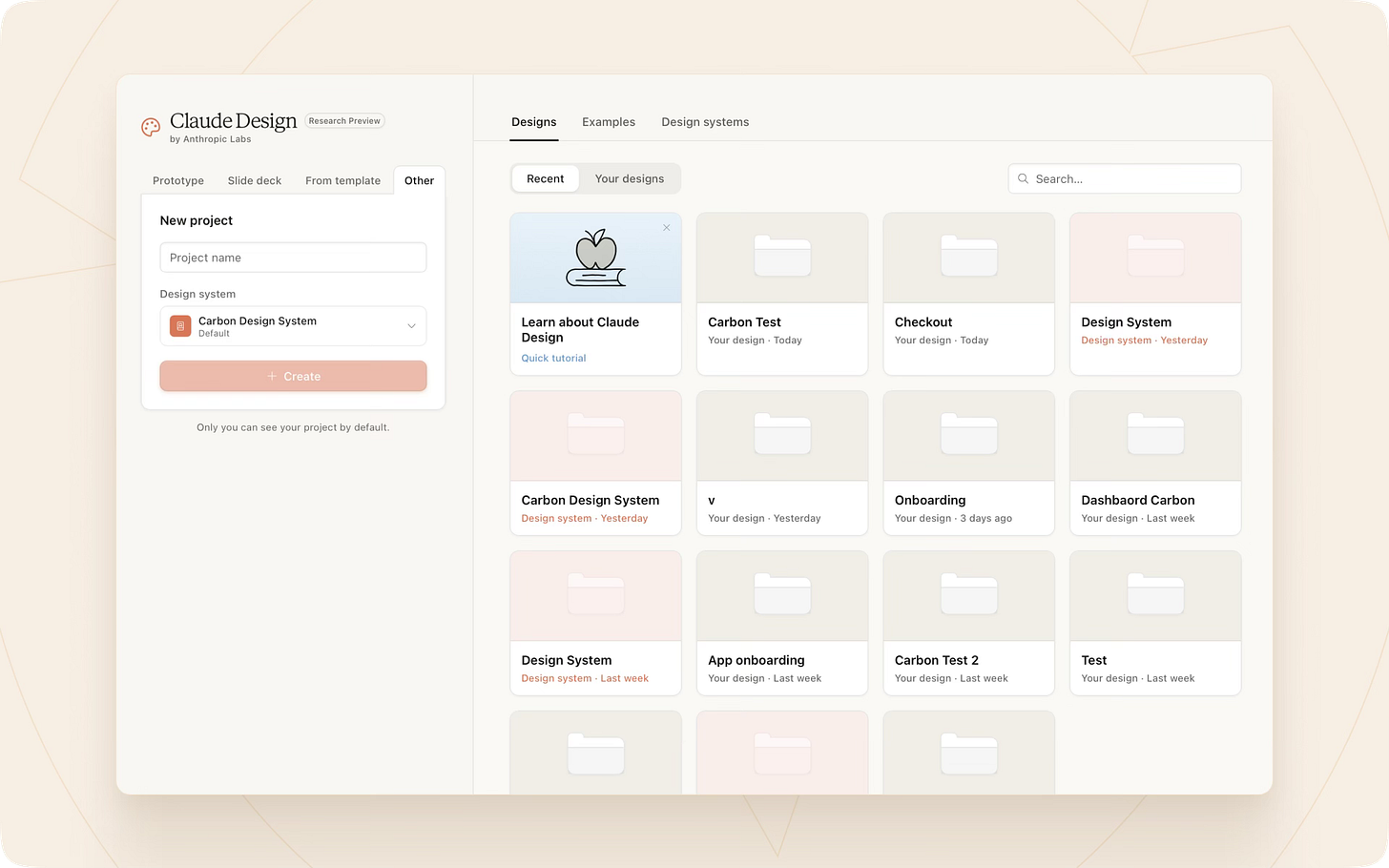
Task: Select the Prototype tab
Action: (178, 180)
